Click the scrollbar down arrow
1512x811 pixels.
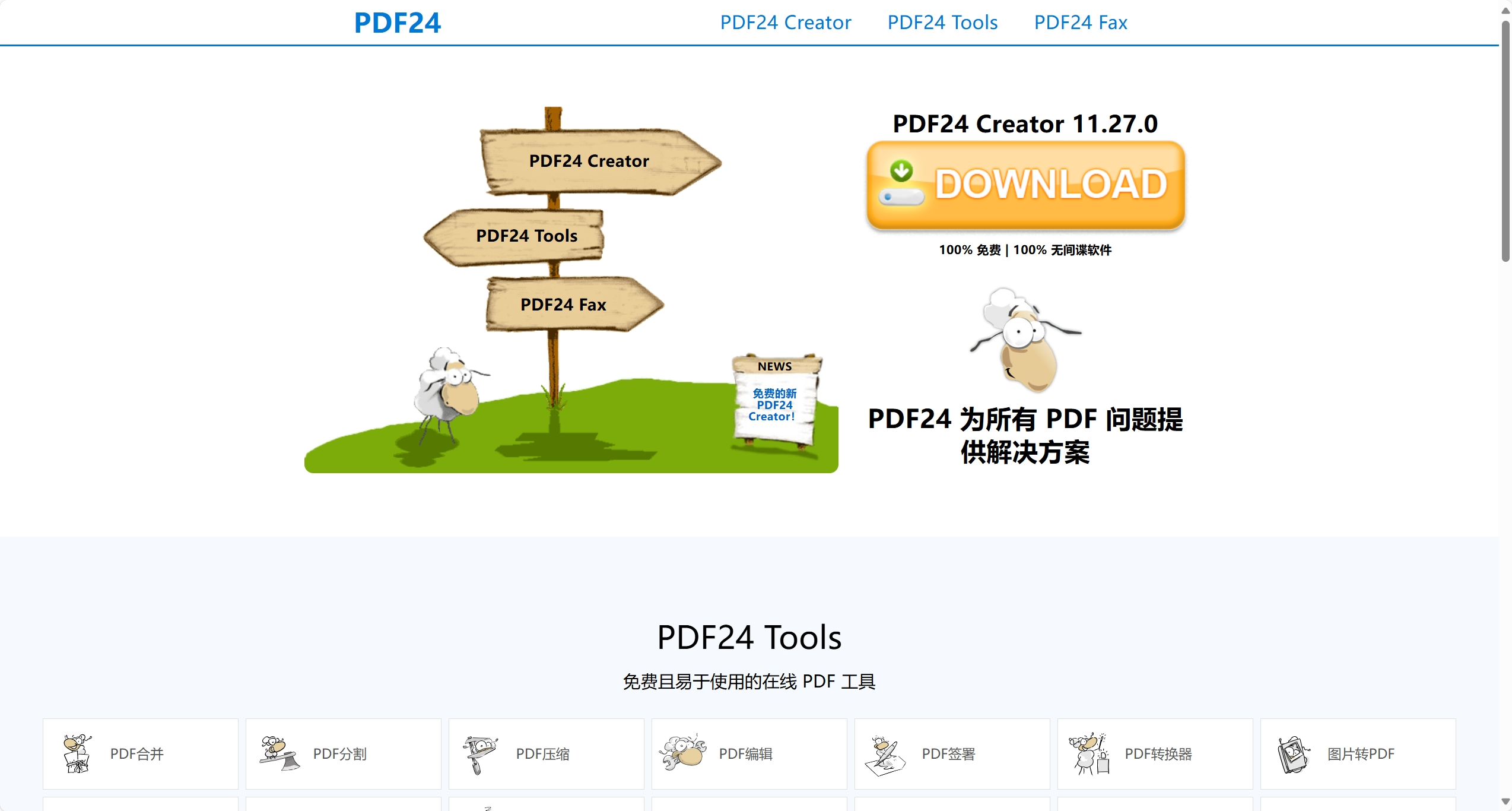pyautogui.click(x=1505, y=802)
